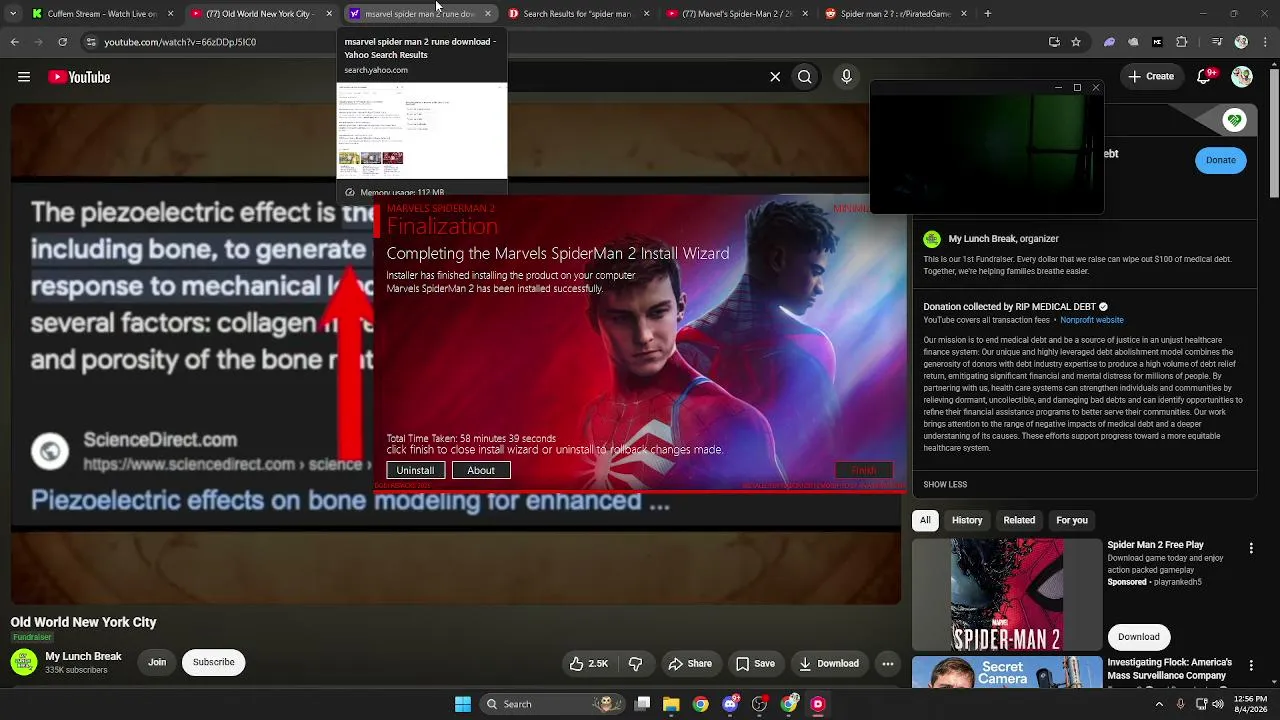Open the My Lunch Break channel name
1280x720 pixels.
83,656
